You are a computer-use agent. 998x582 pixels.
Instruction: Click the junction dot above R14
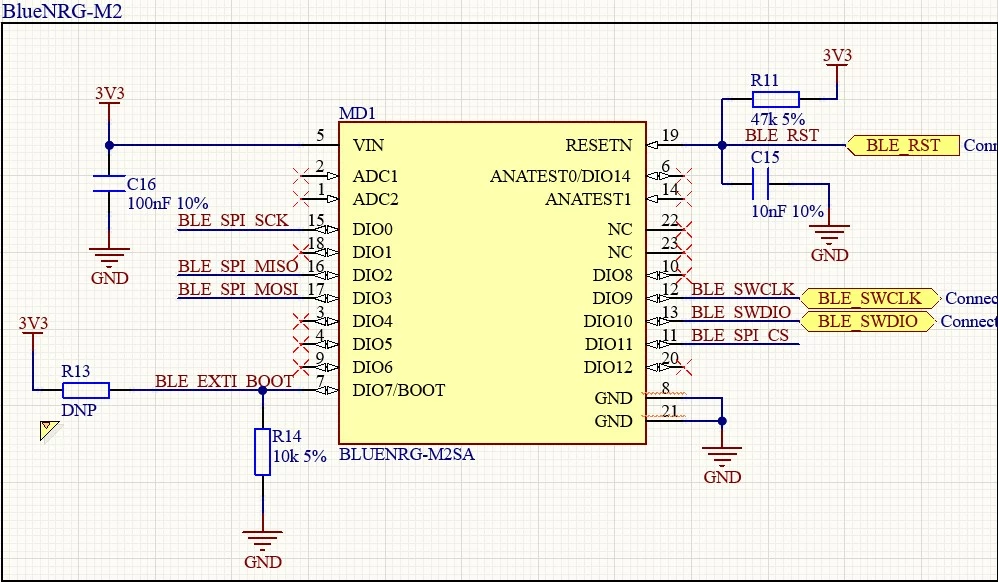tap(262, 390)
